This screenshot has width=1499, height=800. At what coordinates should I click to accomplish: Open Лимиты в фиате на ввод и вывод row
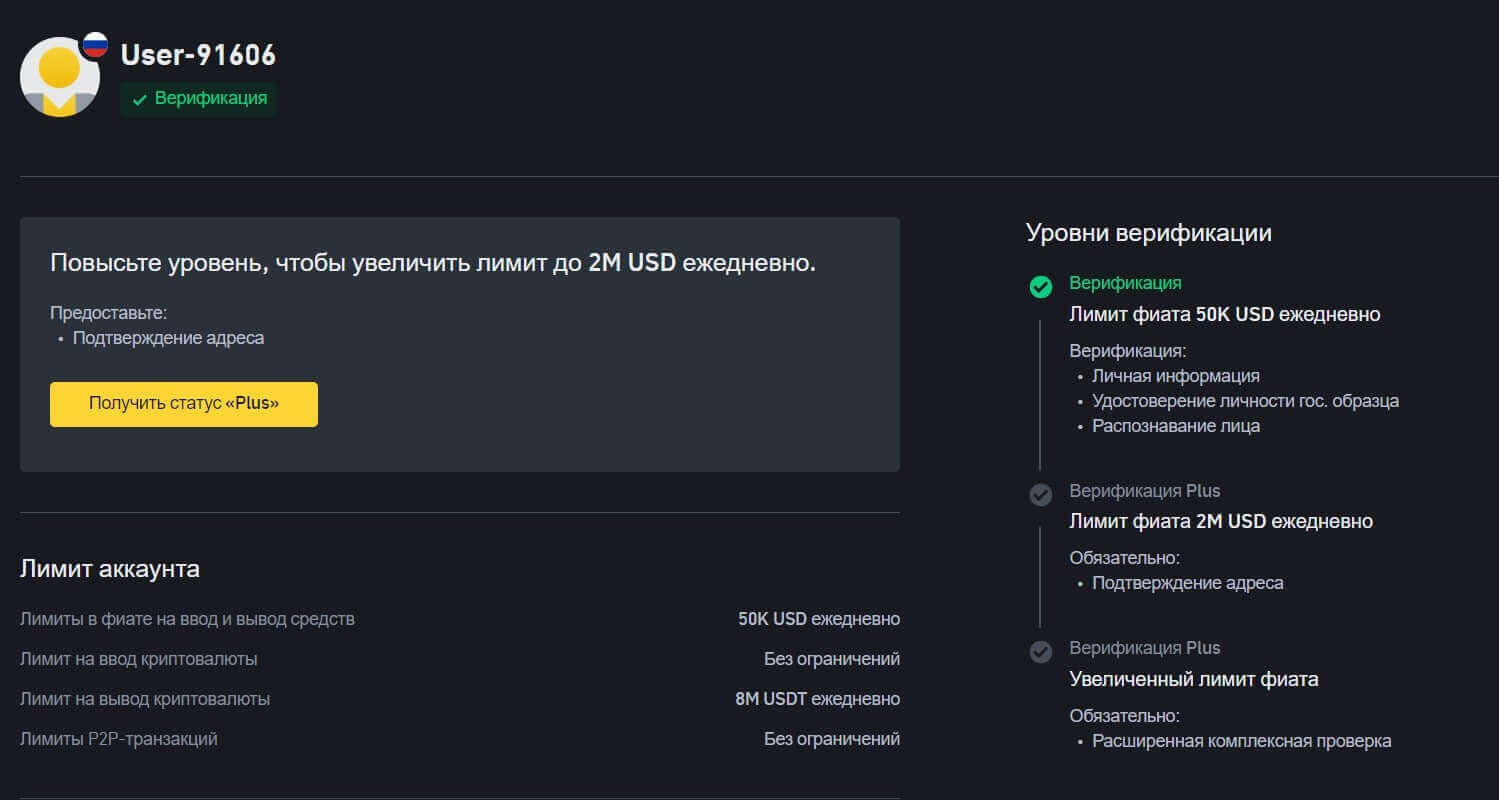tap(187, 619)
